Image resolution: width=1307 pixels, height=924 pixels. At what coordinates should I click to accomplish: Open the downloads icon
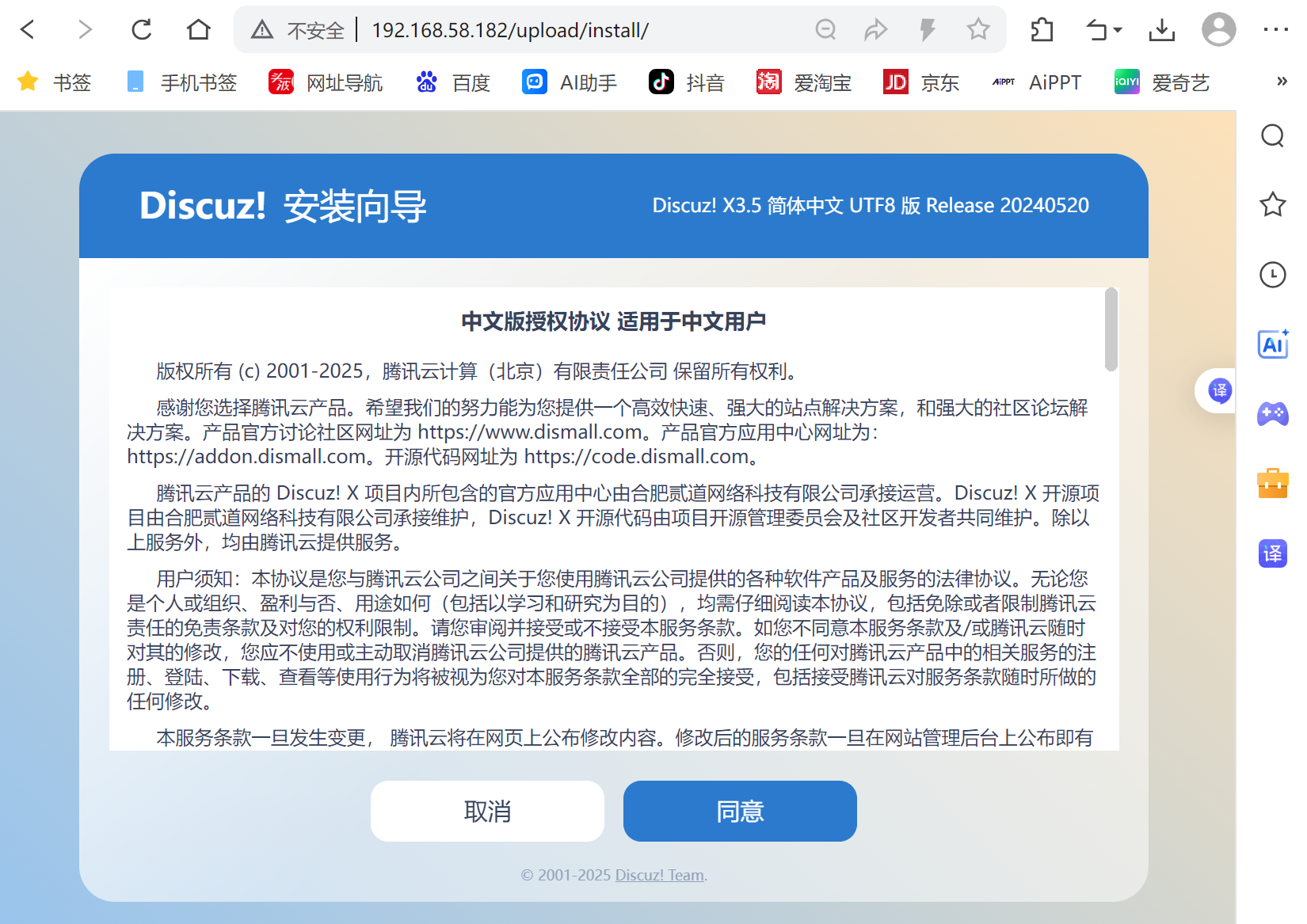click(1162, 30)
